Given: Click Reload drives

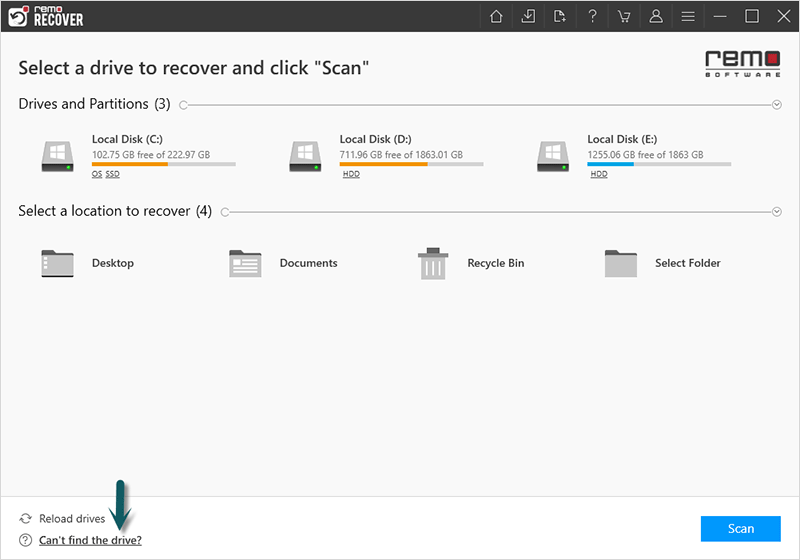Looking at the screenshot, I should coord(72,519).
